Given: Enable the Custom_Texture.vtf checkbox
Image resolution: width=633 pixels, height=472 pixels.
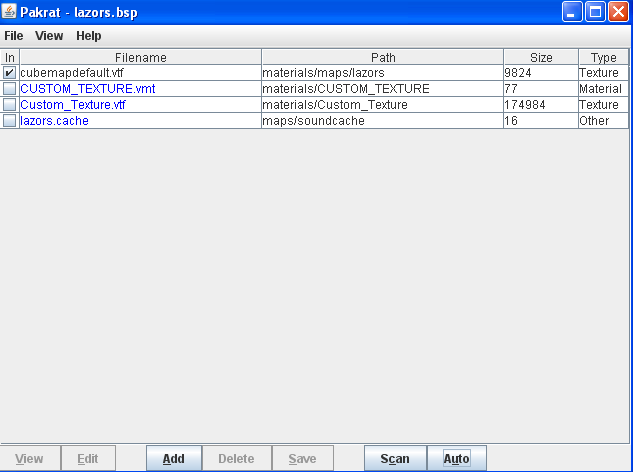Looking at the screenshot, I should pyautogui.click(x=9, y=105).
